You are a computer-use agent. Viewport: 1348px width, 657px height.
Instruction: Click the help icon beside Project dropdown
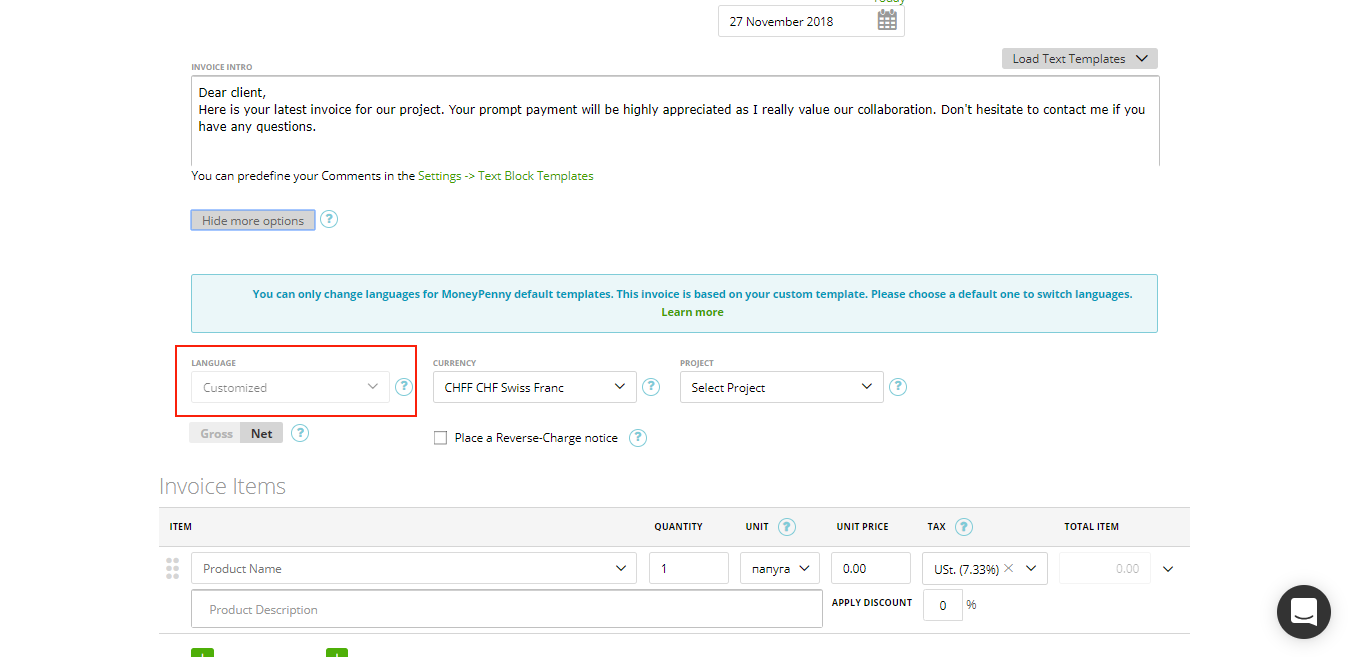coord(897,386)
